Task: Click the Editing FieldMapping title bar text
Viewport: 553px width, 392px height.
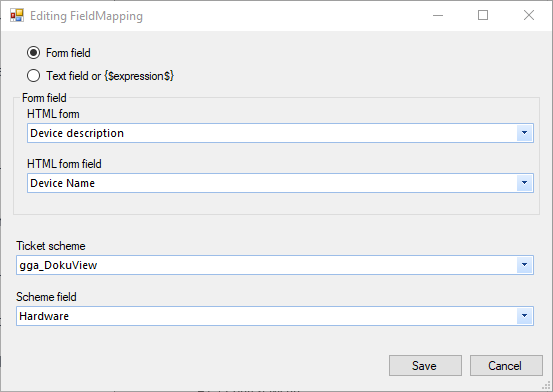Action: pyautogui.click(x=86, y=16)
